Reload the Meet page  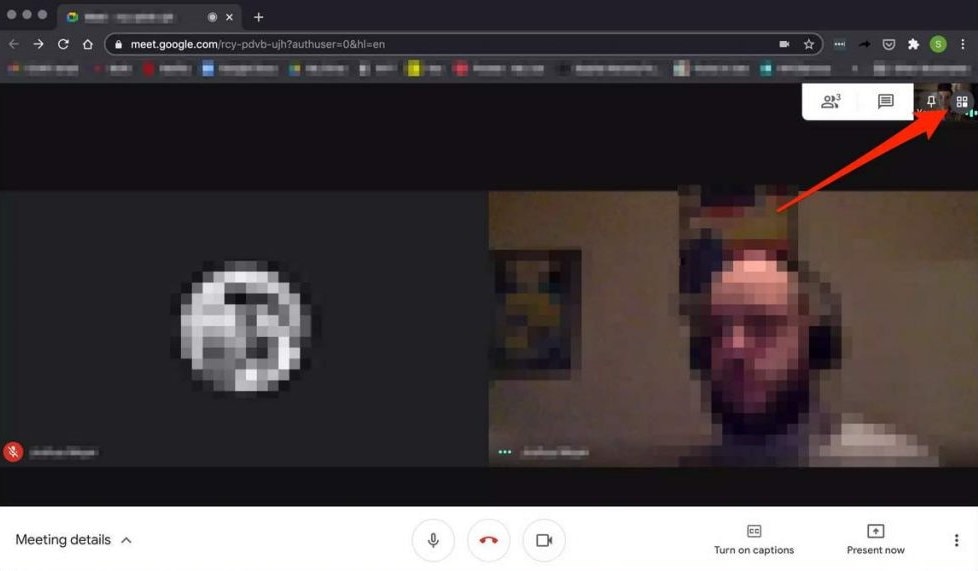click(63, 44)
